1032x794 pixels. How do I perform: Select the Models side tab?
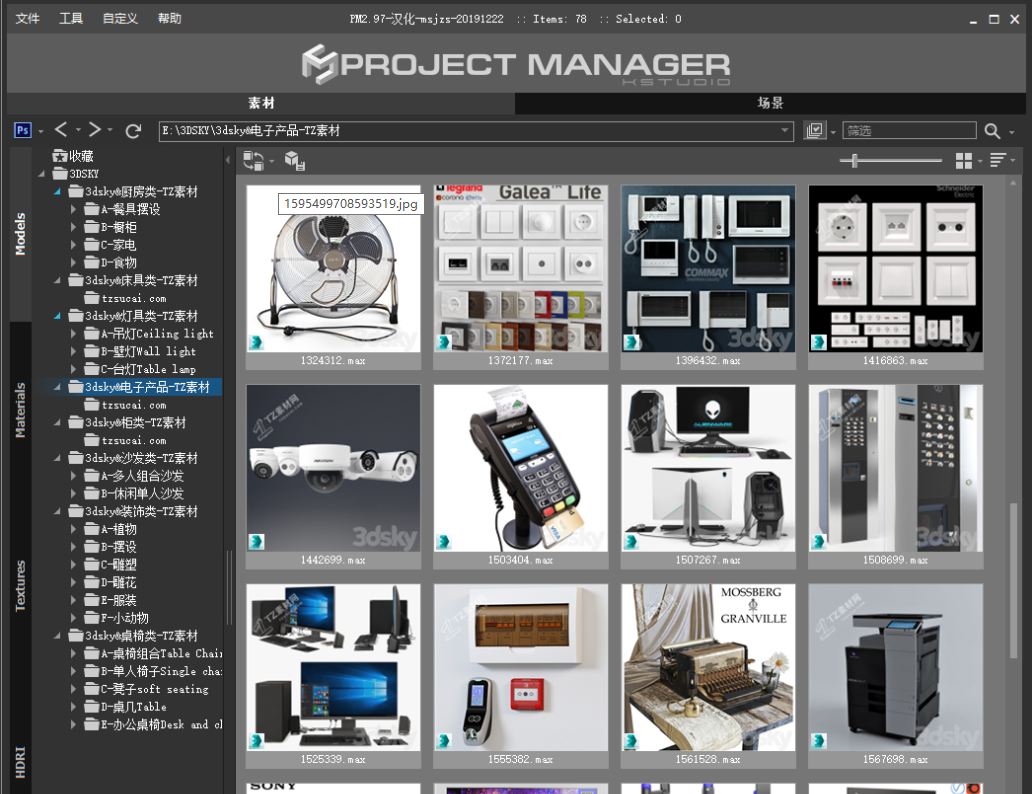(x=20, y=234)
